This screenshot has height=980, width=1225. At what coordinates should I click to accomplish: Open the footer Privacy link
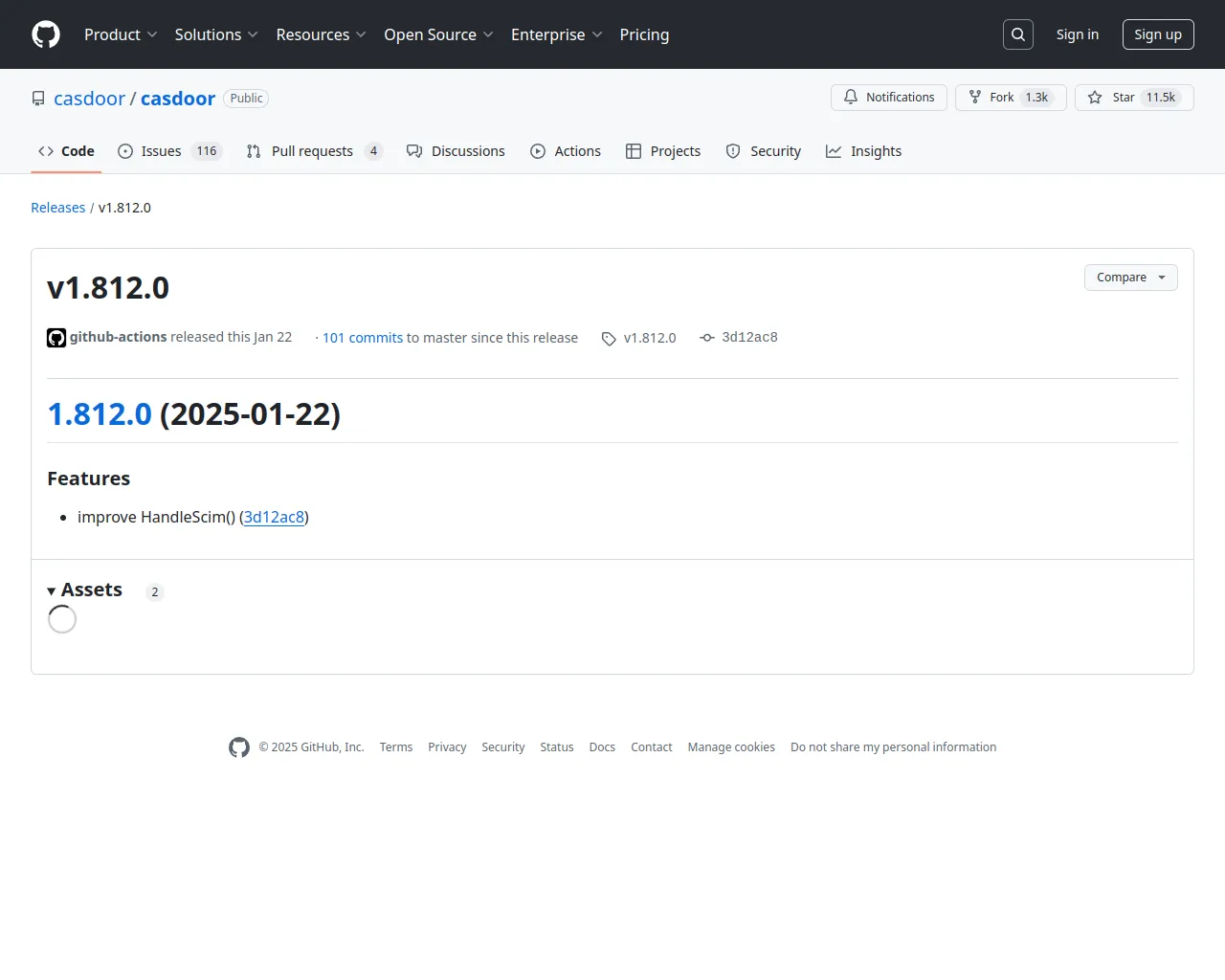tap(447, 747)
